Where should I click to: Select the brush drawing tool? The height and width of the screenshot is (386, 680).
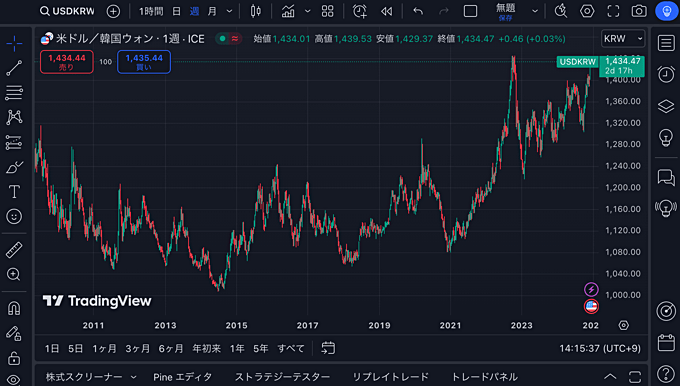pyautogui.click(x=14, y=167)
